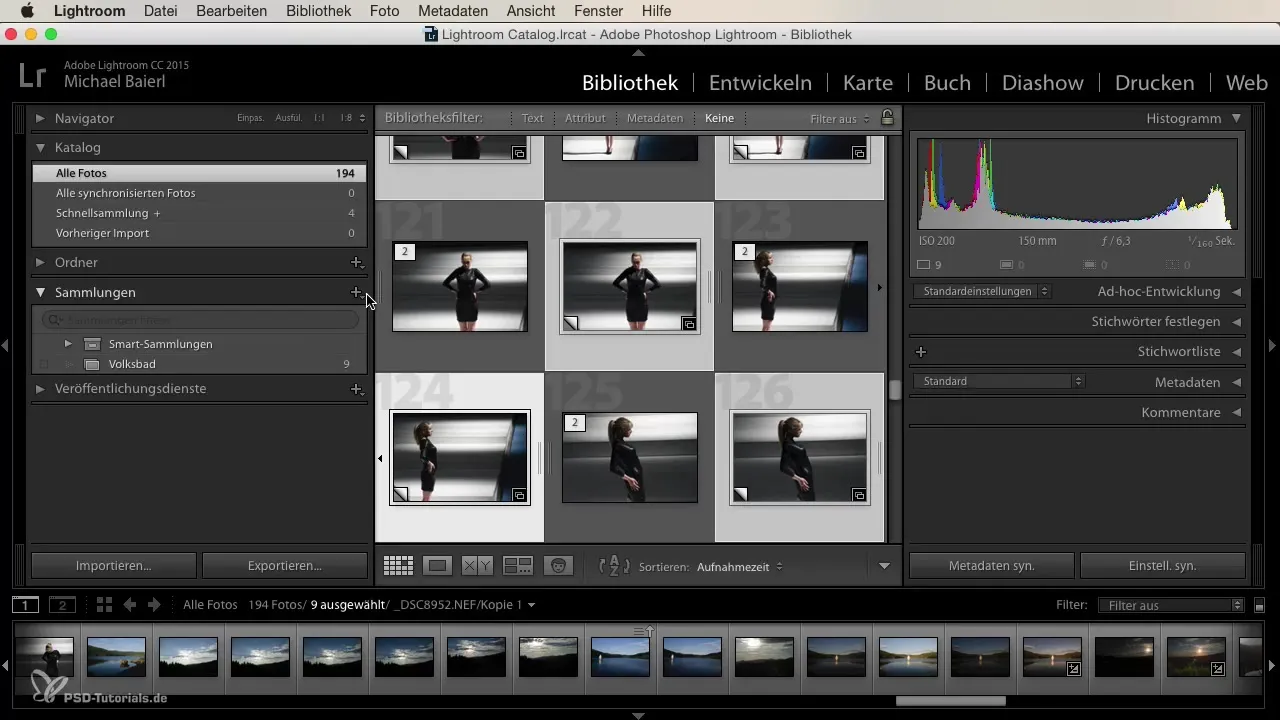Hide the left panel group arrow
The height and width of the screenshot is (720, 1280).
(6, 345)
